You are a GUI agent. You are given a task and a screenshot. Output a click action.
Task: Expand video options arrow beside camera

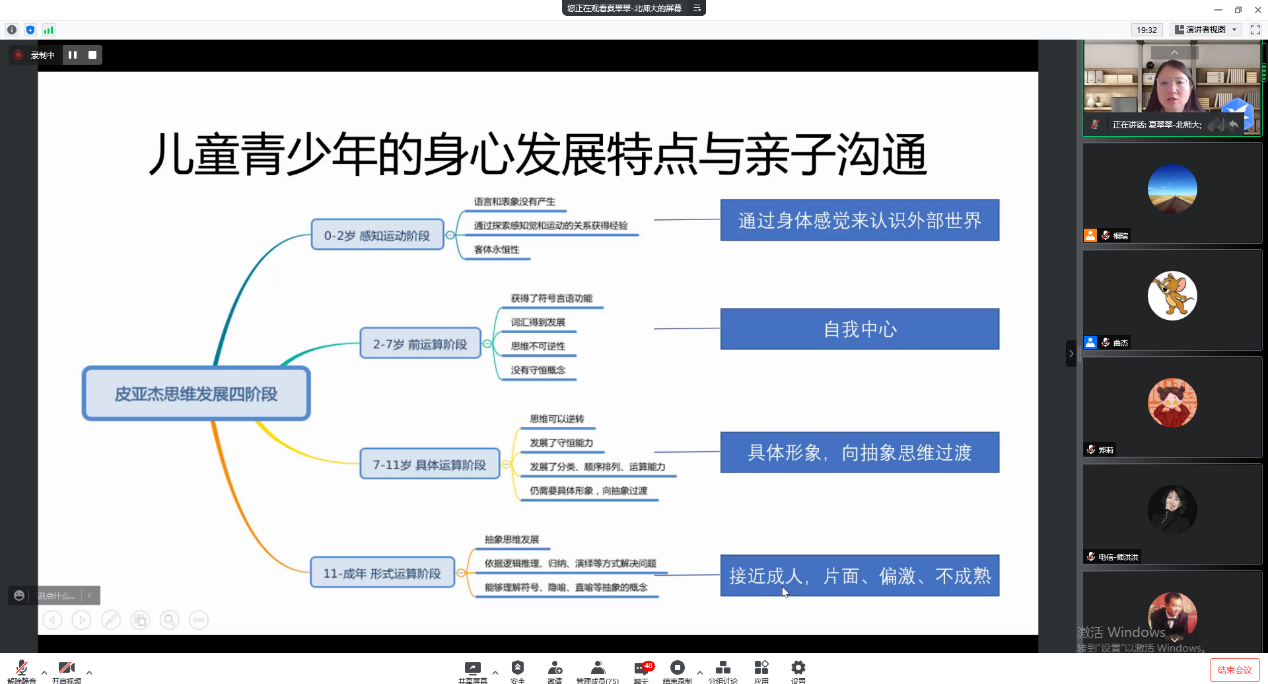(89, 672)
